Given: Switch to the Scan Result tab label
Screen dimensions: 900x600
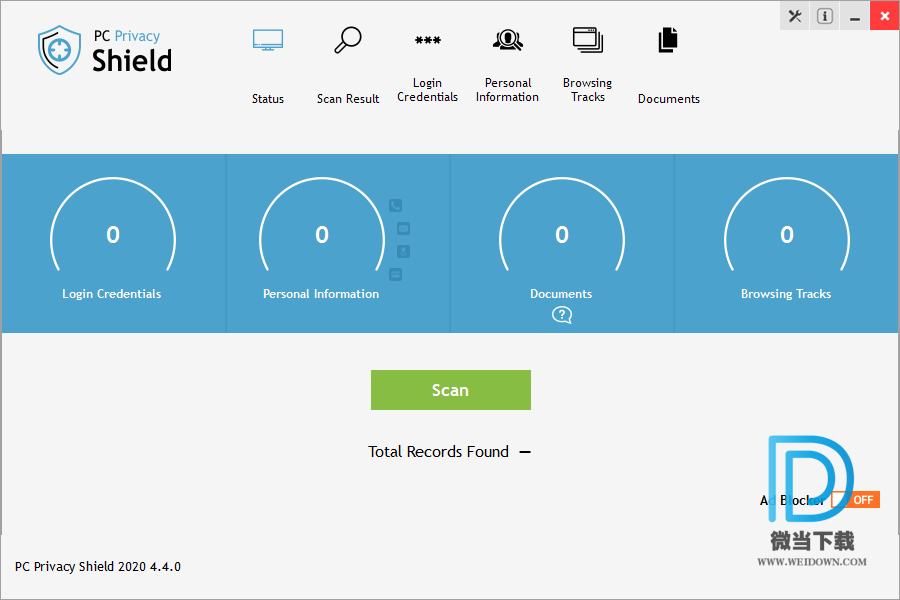Looking at the screenshot, I should tap(348, 99).
